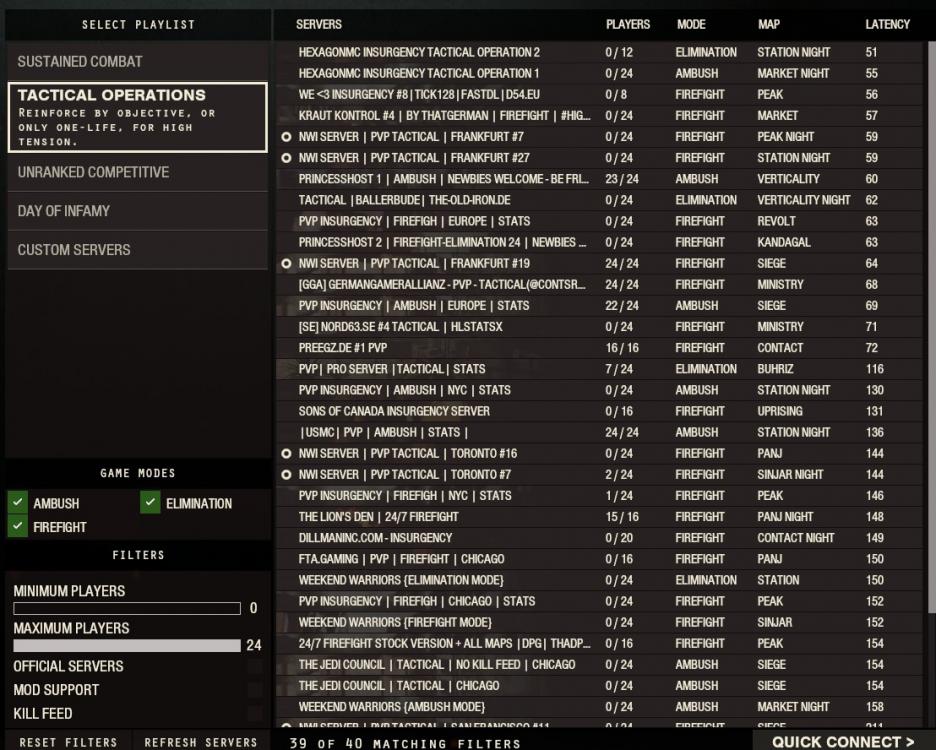The width and height of the screenshot is (936, 750).
Task: Click official server icon beside Toronto #16
Action: 287,454
